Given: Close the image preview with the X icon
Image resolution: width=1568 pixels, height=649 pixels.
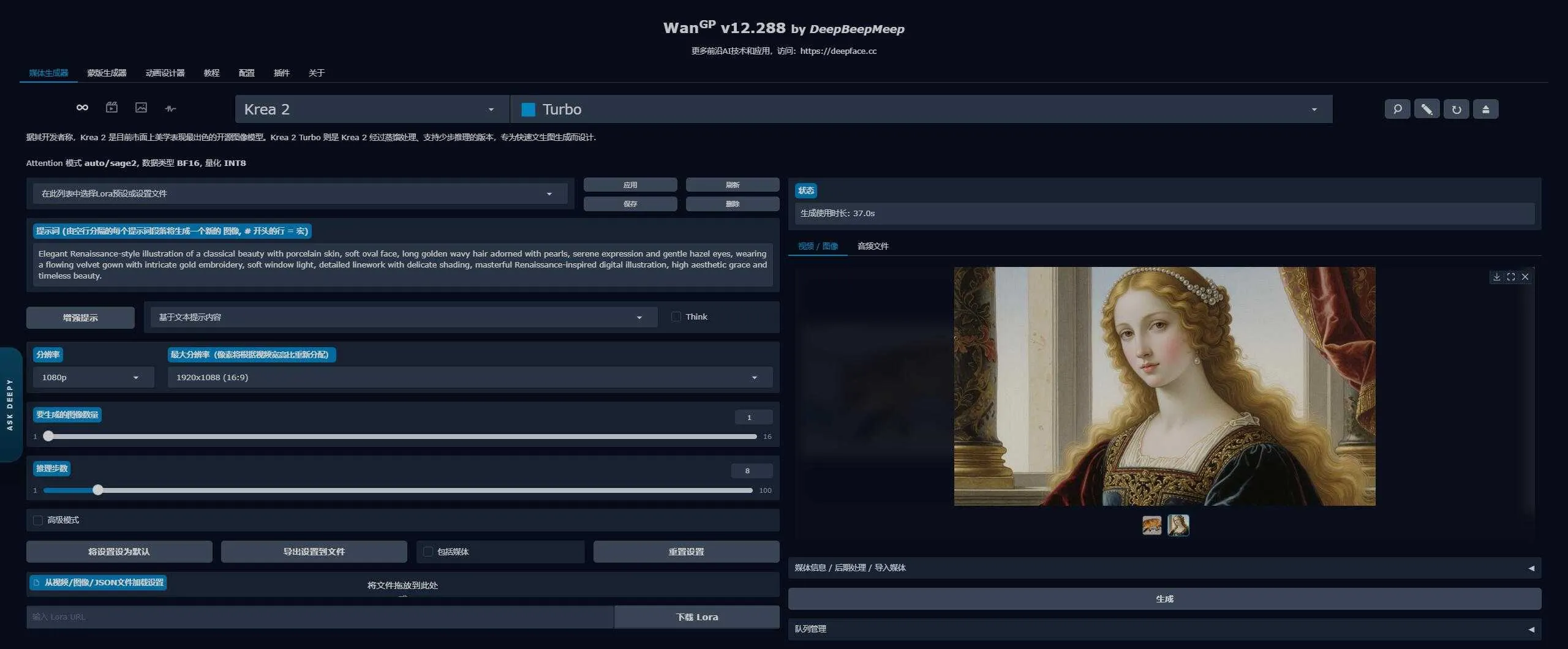Looking at the screenshot, I should tap(1525, 277).
